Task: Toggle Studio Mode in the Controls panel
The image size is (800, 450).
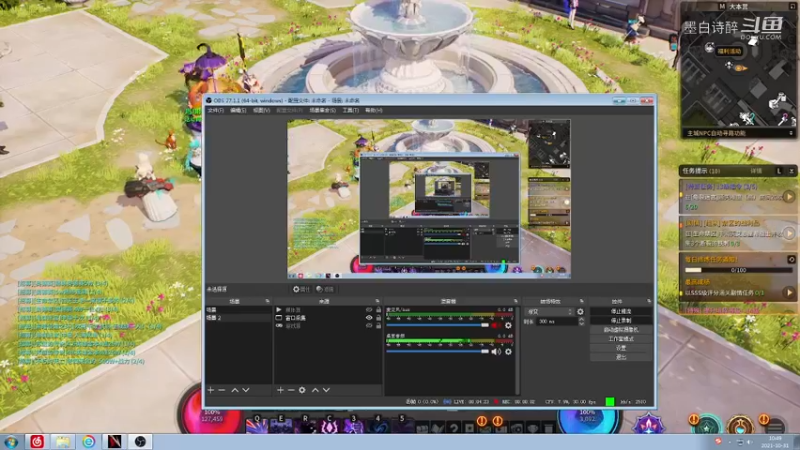Action: 621,339
